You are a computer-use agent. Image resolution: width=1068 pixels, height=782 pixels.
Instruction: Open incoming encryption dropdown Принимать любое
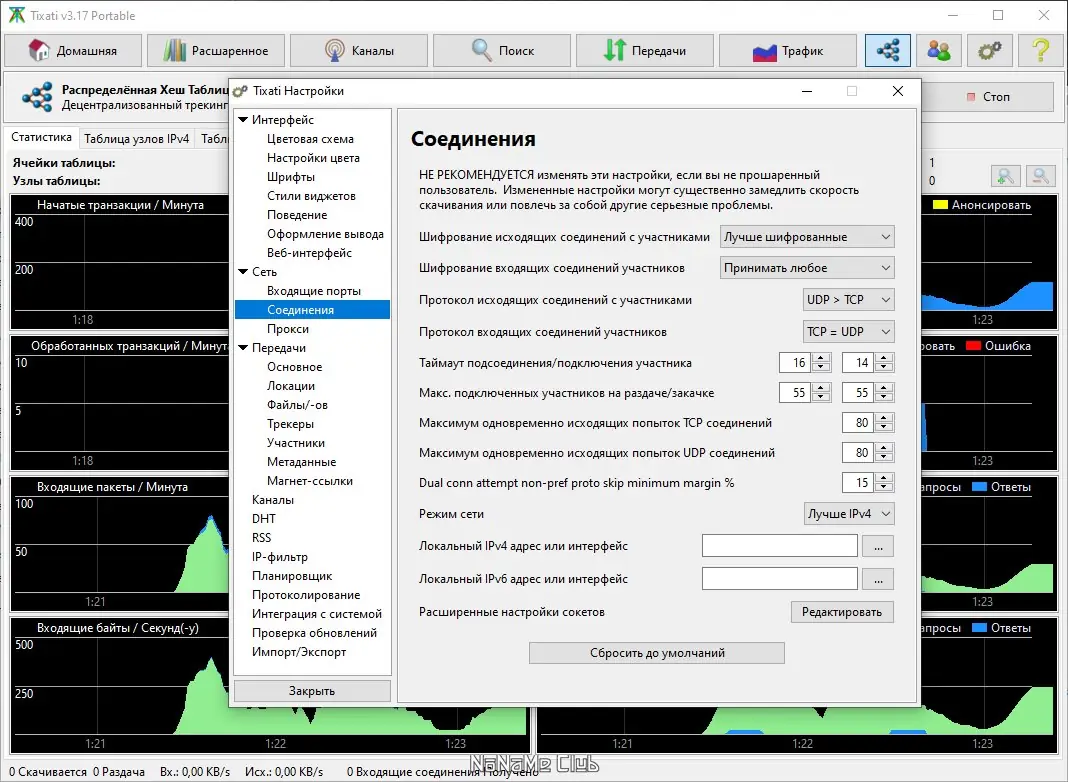pos(807,268)
